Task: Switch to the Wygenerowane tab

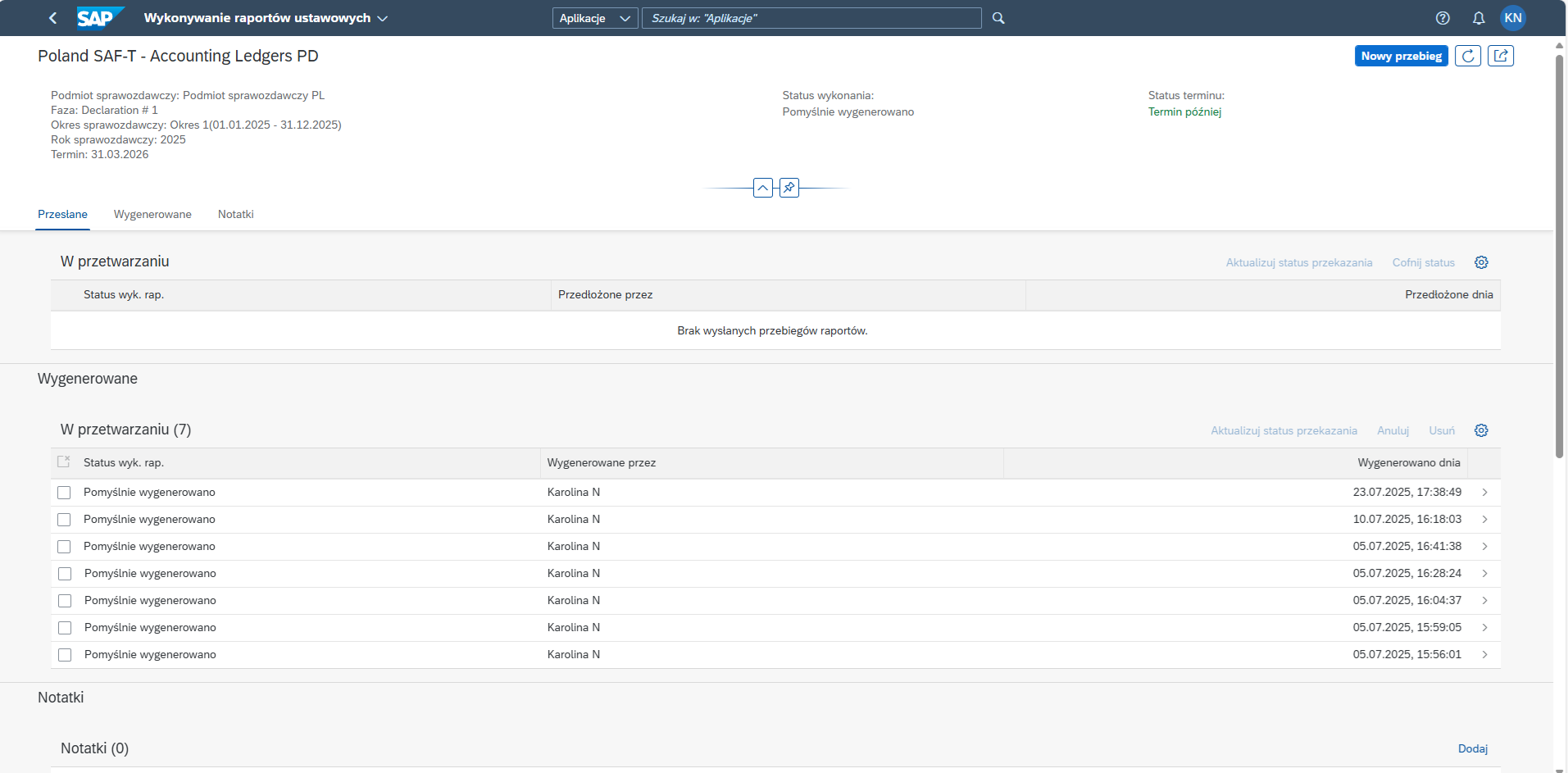Action: point(152,214)
